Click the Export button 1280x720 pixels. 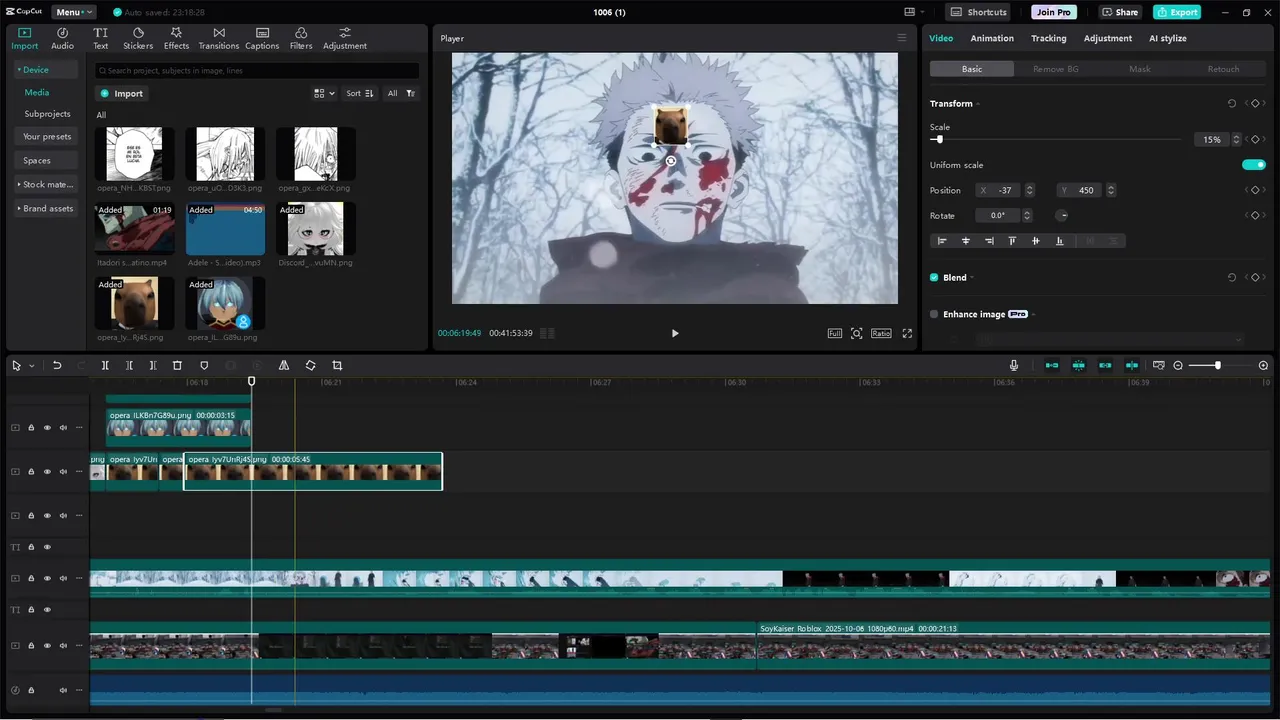1177,12
